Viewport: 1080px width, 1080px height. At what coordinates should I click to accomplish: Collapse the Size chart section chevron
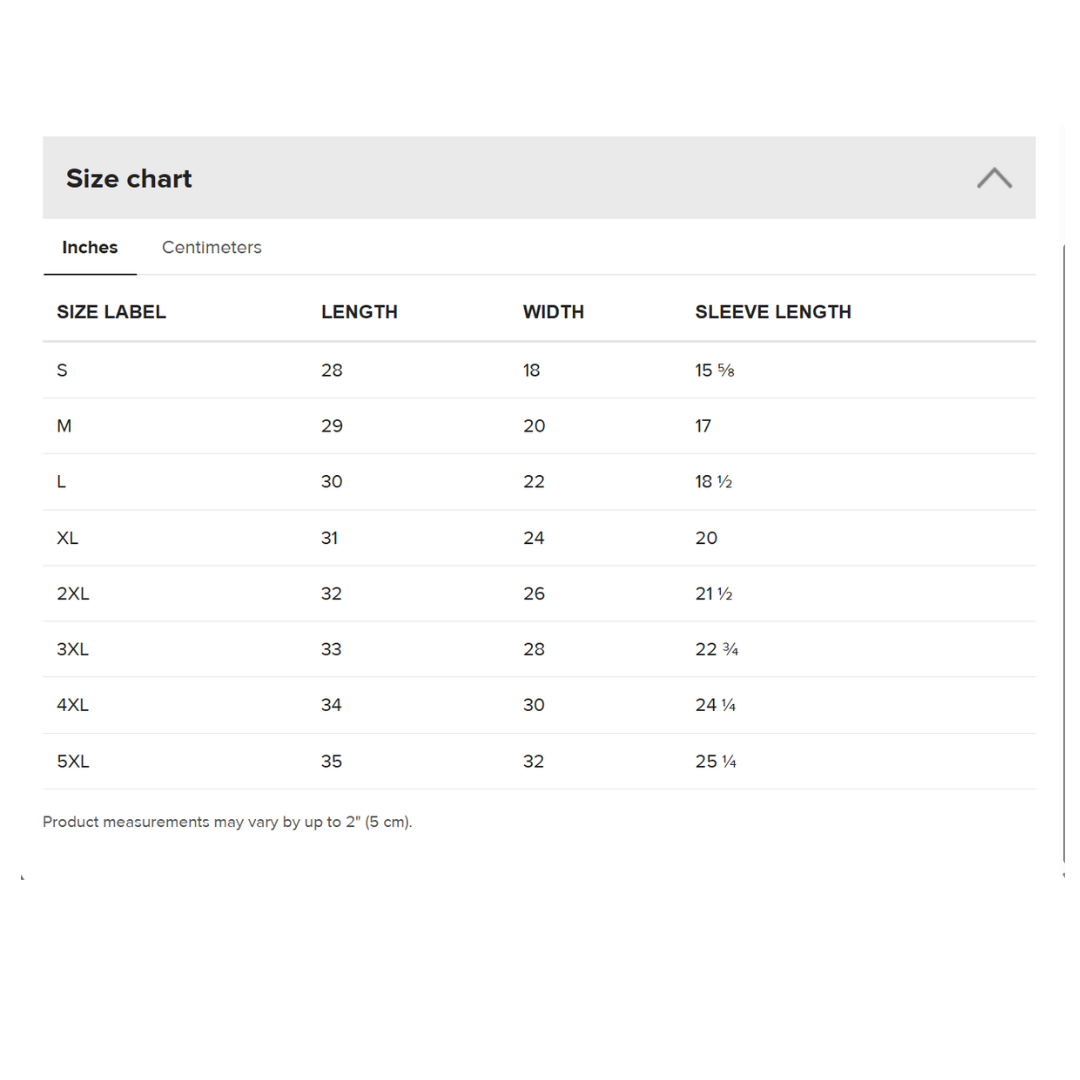pyautogui.click(x=994, y=177)
